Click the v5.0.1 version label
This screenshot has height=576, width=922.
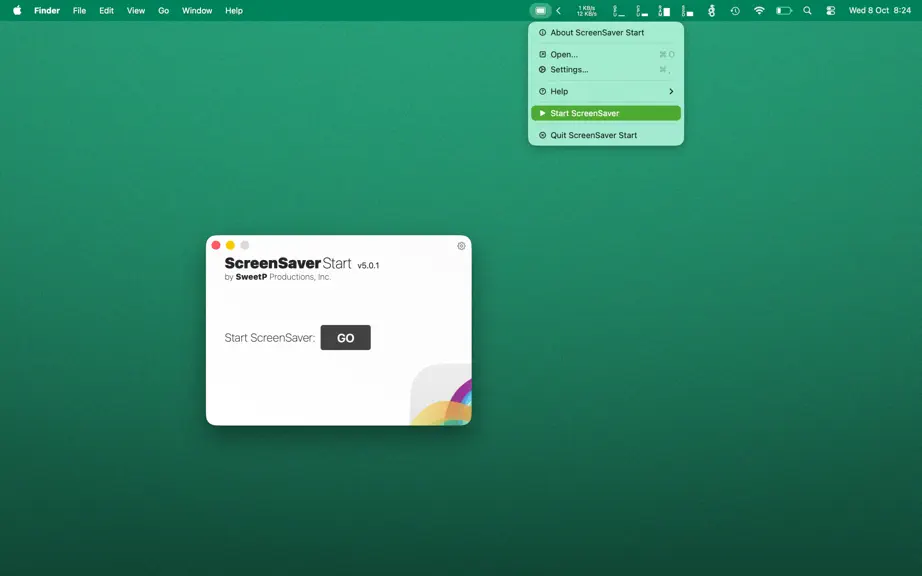point(369,266)
